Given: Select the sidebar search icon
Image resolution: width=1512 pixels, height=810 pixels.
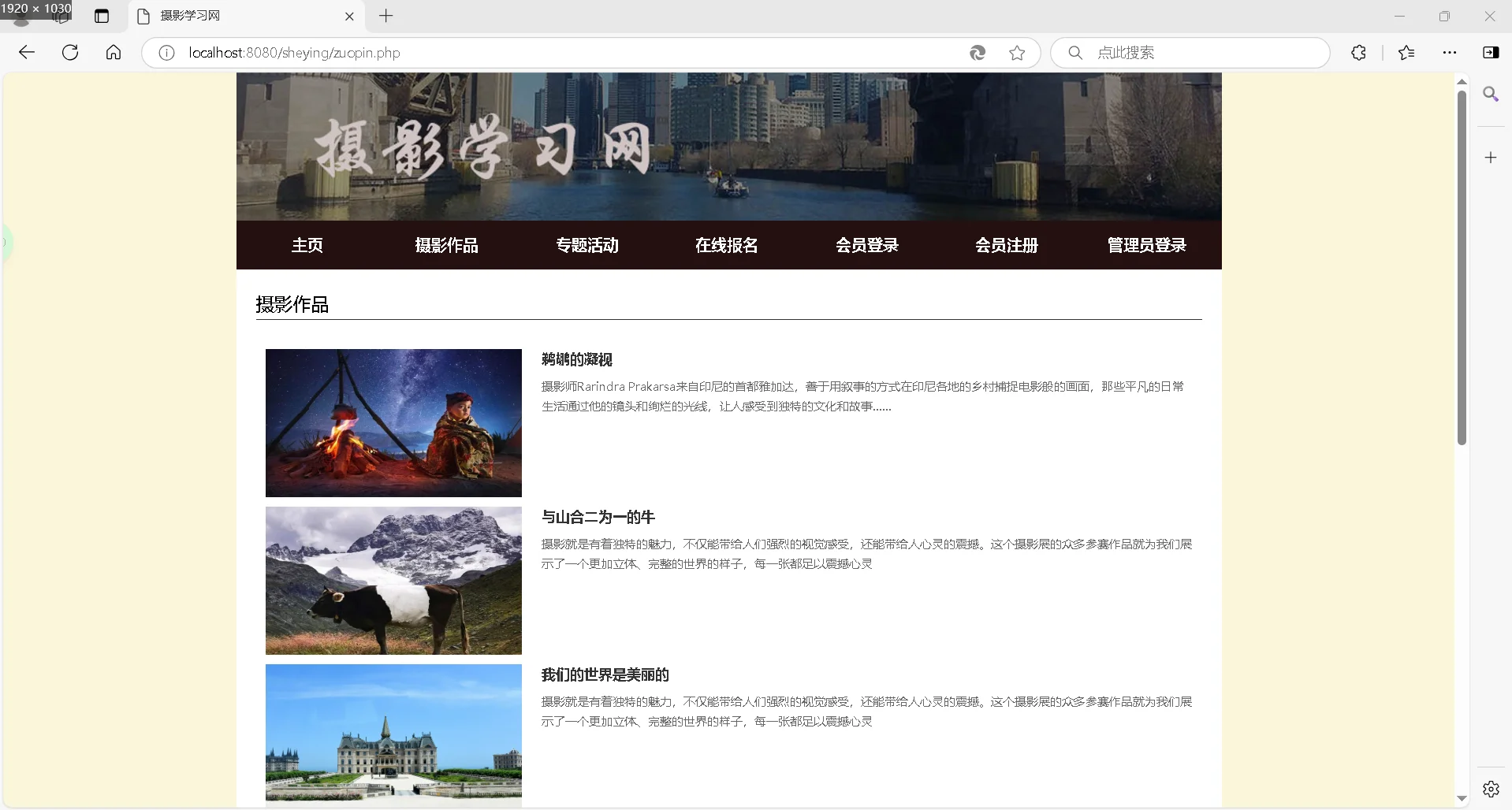Looking at the screenshot, I should click(x=1491, y=94).
